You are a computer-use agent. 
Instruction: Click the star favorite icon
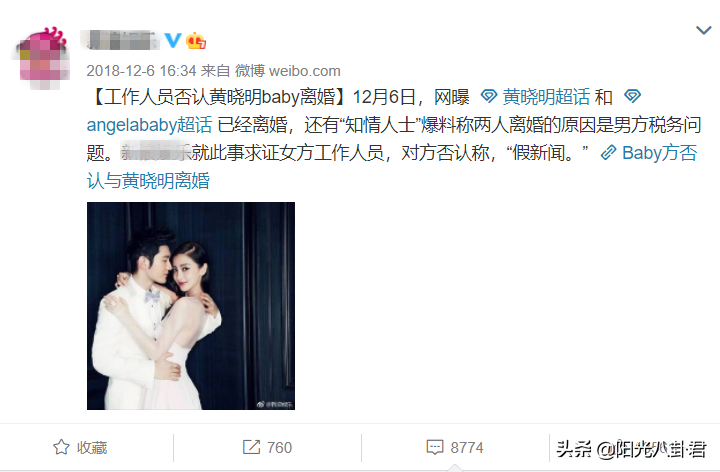(x=61, y=447)
